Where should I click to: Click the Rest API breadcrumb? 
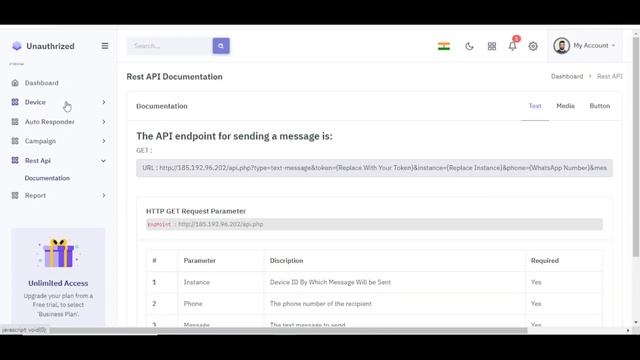pyautogui.click(x=610, y=76)
